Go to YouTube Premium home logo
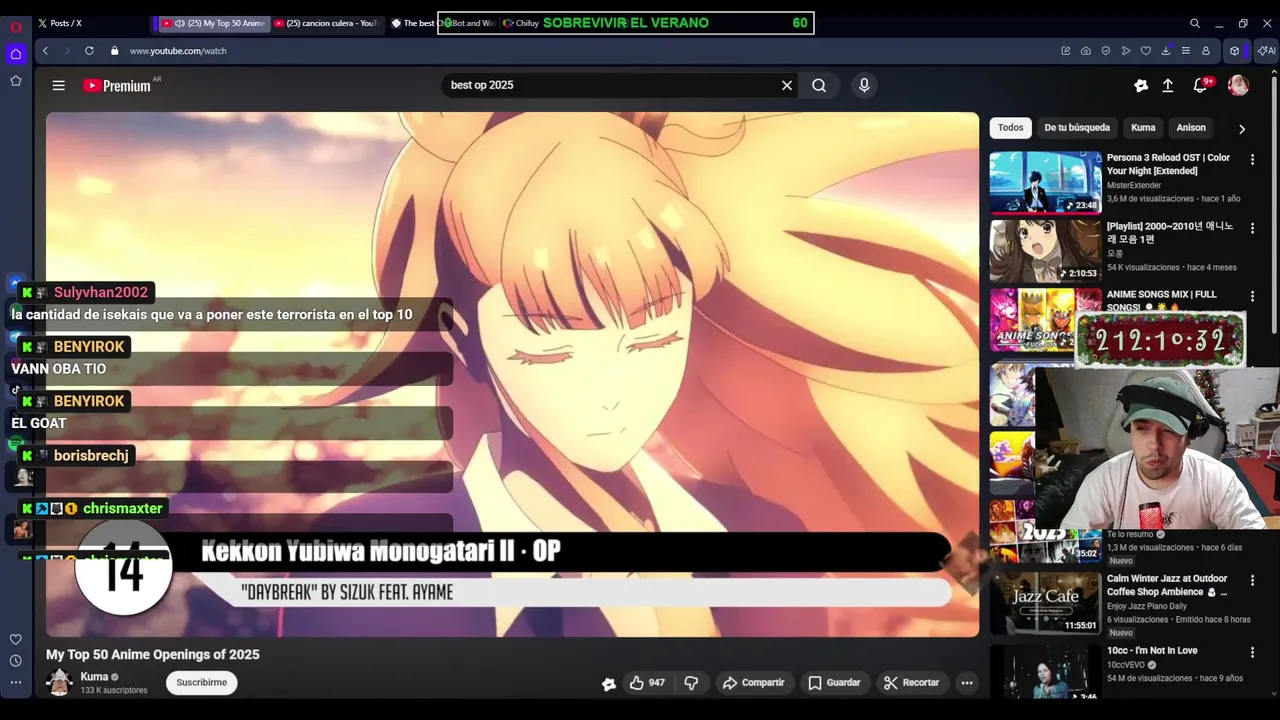 pos(117,86)
